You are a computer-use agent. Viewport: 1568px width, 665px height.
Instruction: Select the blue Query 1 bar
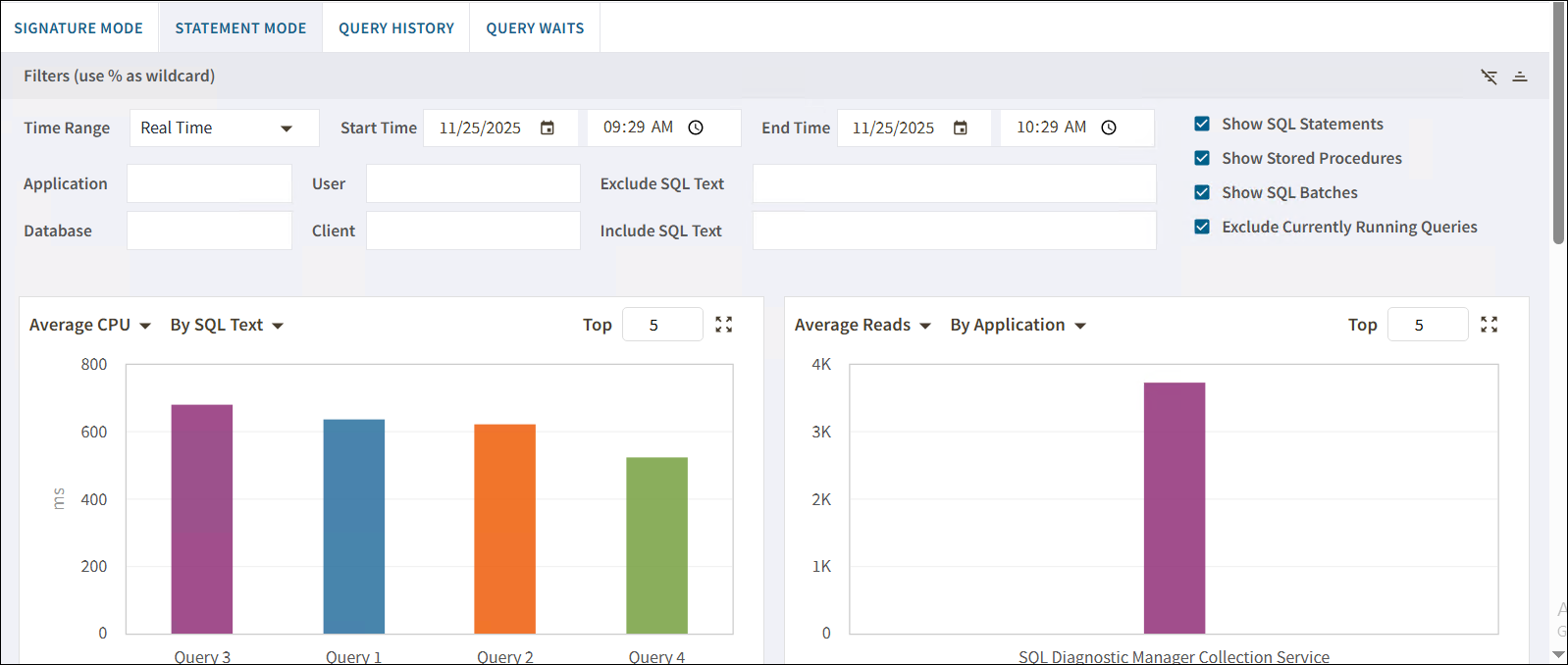354,527
